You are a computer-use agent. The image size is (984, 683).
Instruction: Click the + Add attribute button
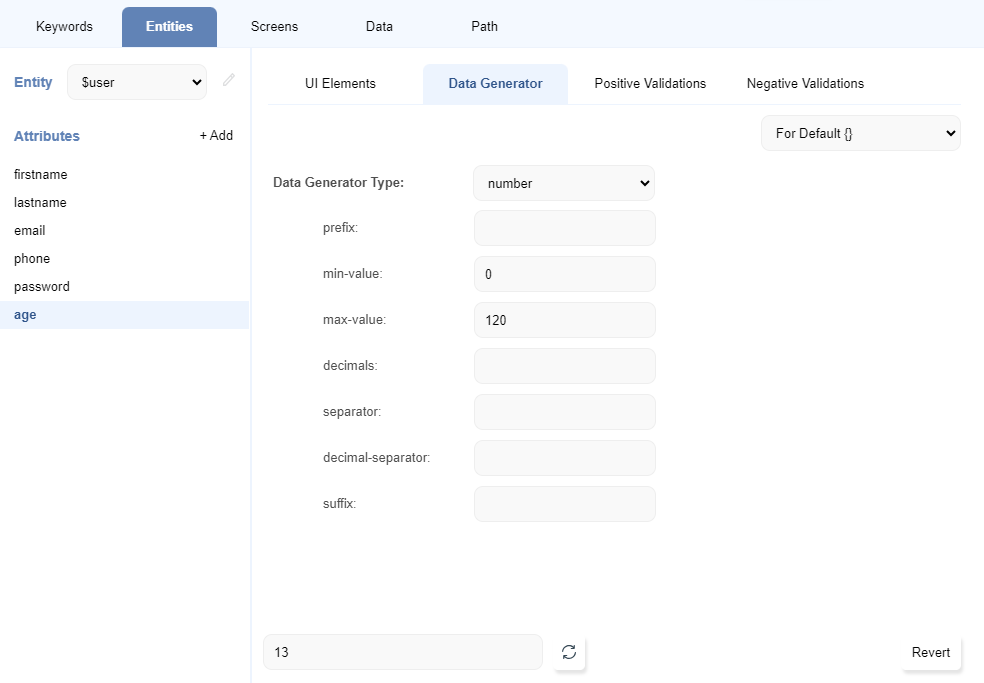click(216, 136)
